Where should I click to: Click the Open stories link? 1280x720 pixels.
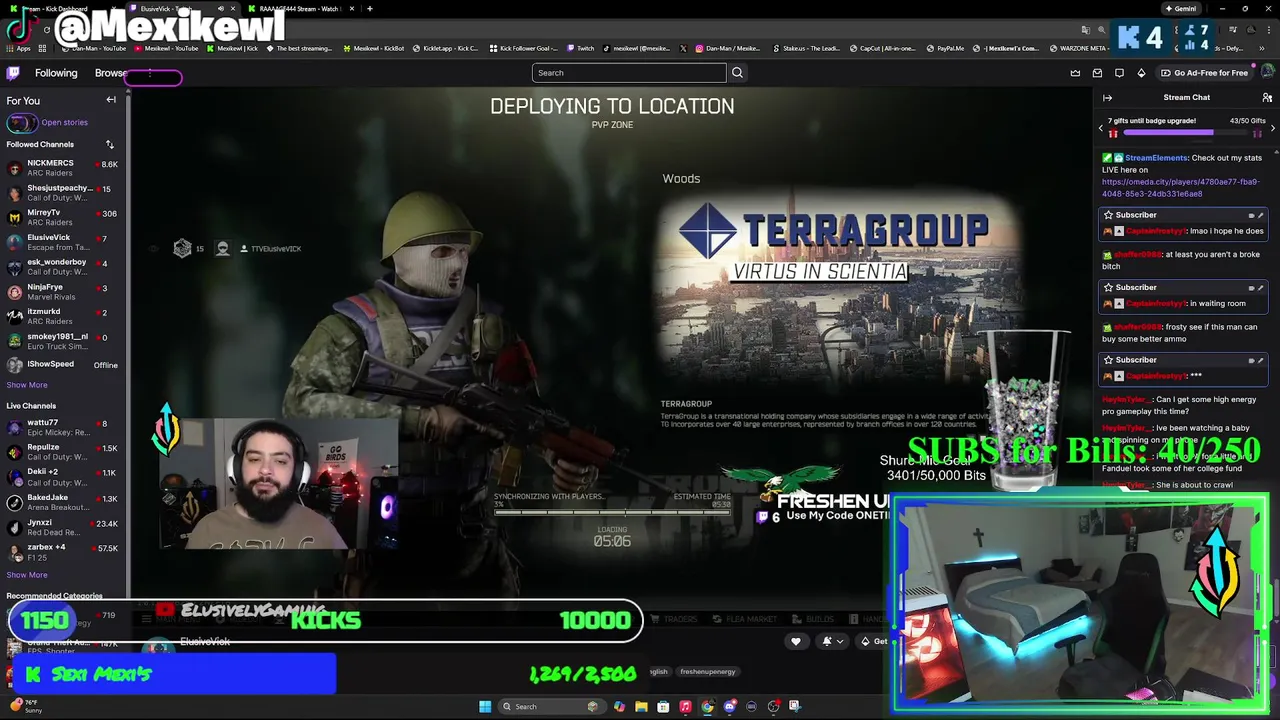point(64,123)
